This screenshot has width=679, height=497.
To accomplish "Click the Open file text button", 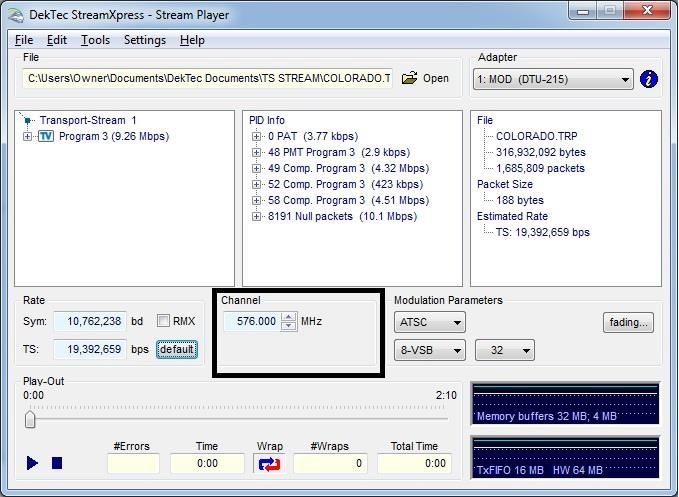I will (x=436, y=78).
